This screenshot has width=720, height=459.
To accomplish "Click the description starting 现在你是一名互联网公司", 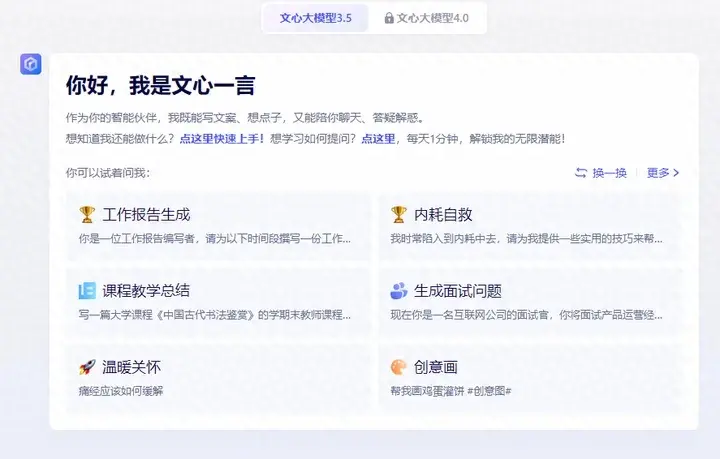I will [527, 315].
